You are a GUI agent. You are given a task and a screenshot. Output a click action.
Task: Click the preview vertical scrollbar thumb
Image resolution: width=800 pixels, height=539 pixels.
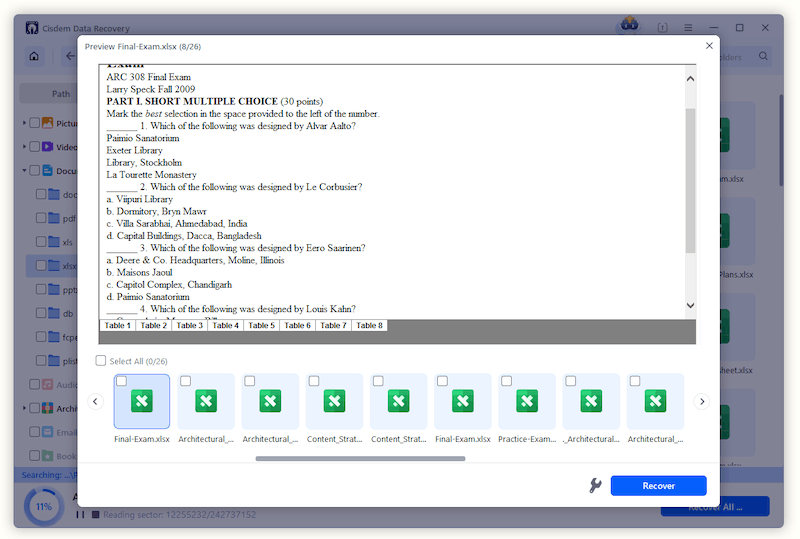(x=690, y=180)
